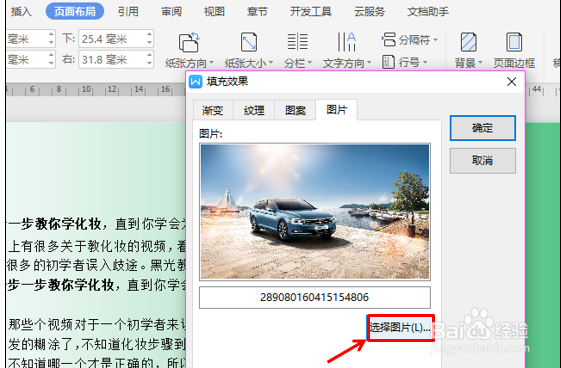
Task: Expand the 文字方向 dropdown arrow
Action: (369, 63)
